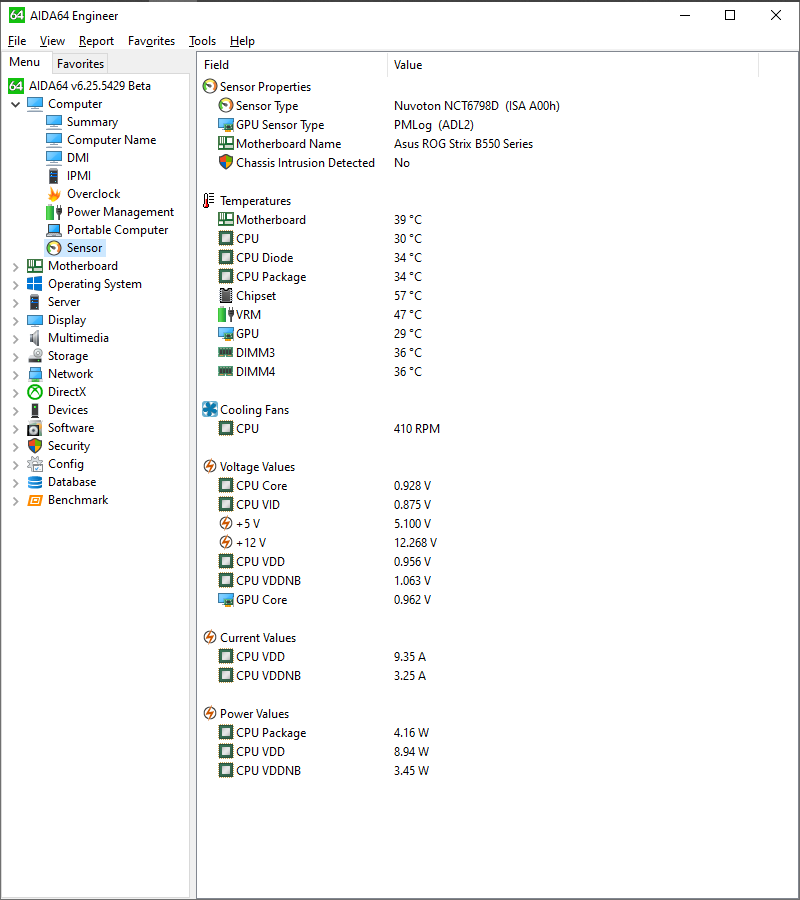Screen dimensions: 800x900
Task: Click the Motherboard board icon in tree
Action: (x=35, y=266)
